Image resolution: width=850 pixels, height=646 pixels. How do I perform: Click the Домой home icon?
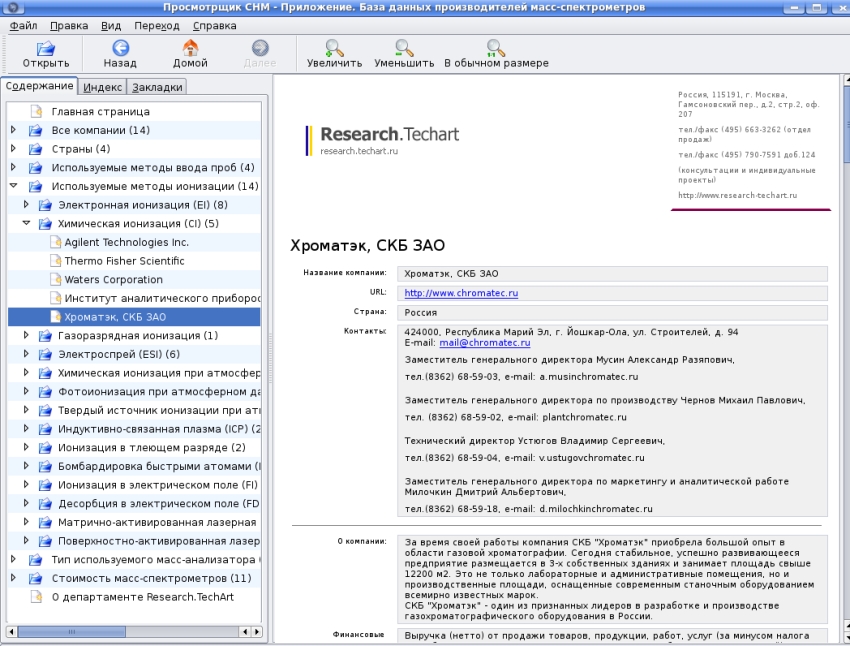190,48
